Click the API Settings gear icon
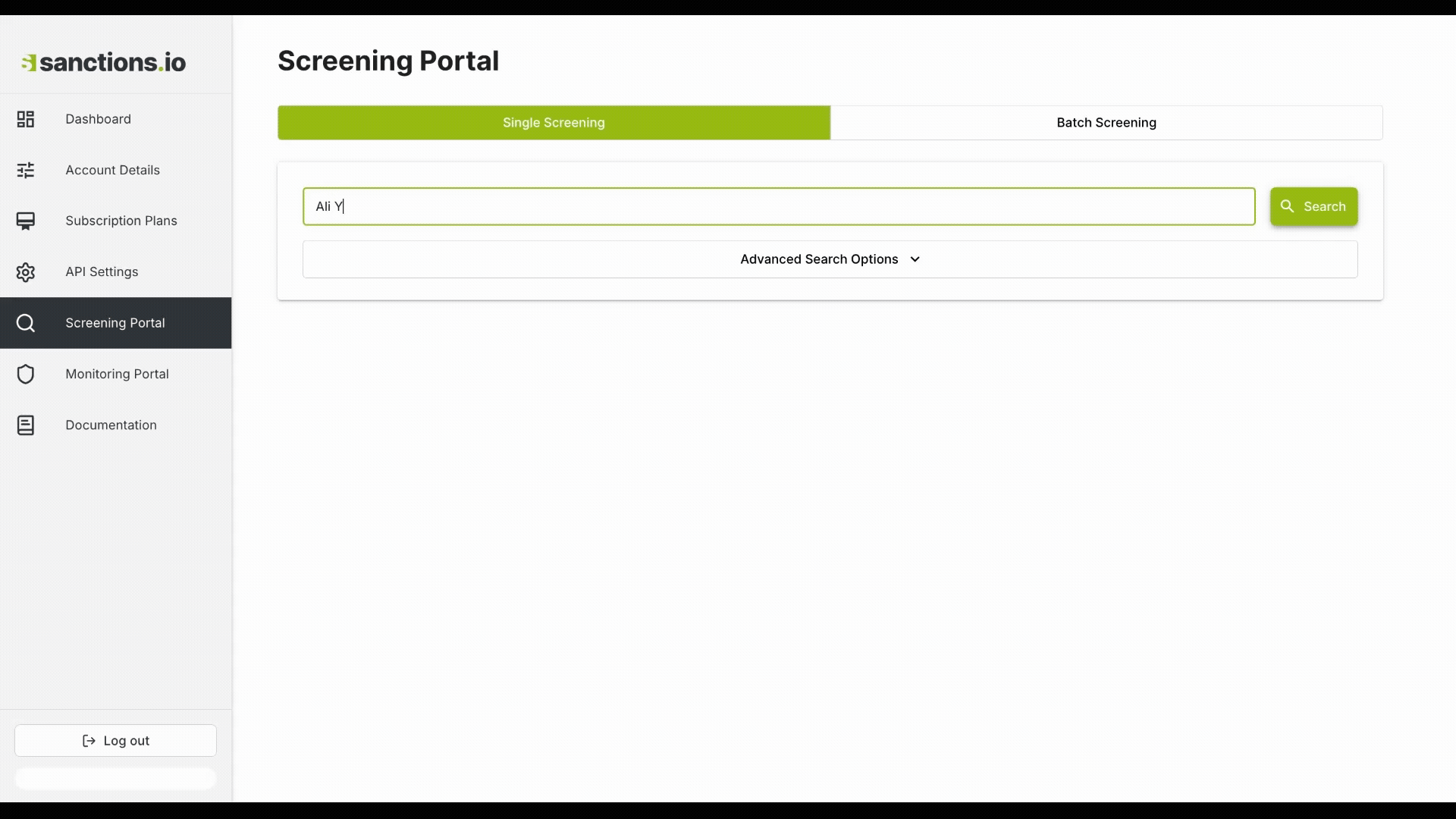The image size is (1456, 819). (26, 271)
